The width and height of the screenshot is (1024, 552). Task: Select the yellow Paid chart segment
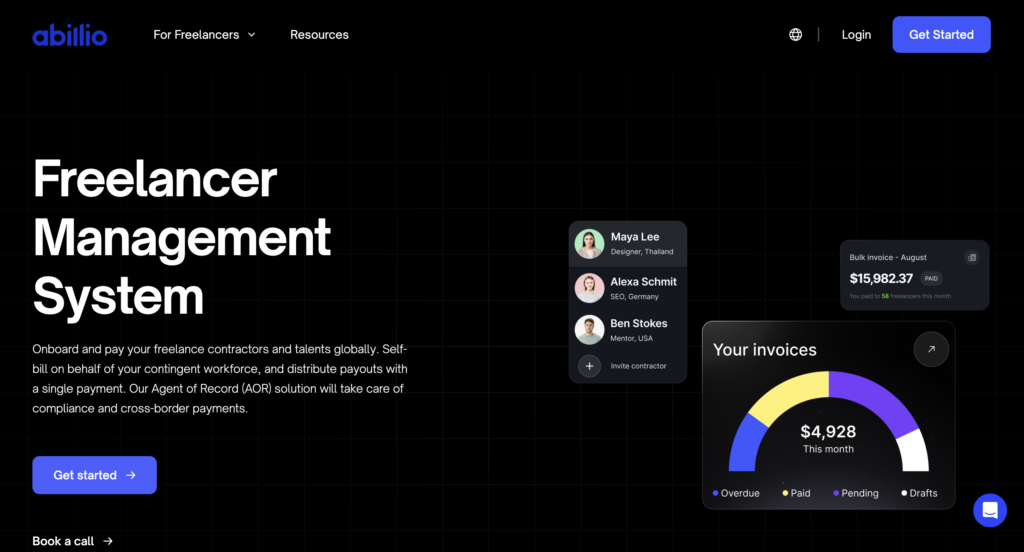click(790, 392)
